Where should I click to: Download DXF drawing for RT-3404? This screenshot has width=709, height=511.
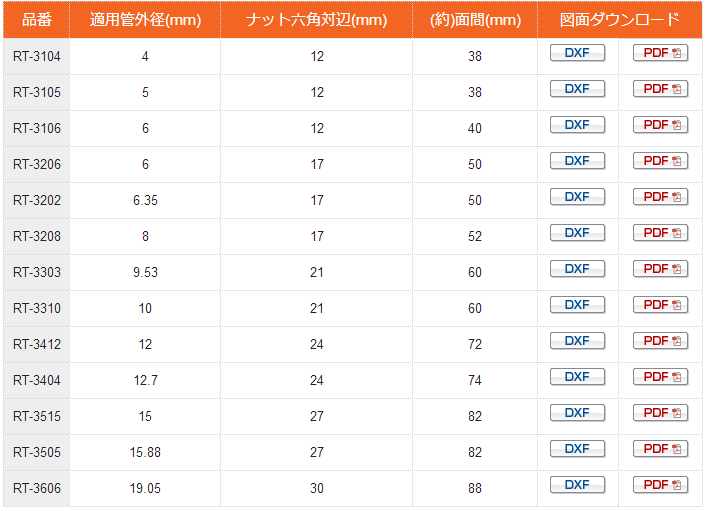tap(577, 377)
